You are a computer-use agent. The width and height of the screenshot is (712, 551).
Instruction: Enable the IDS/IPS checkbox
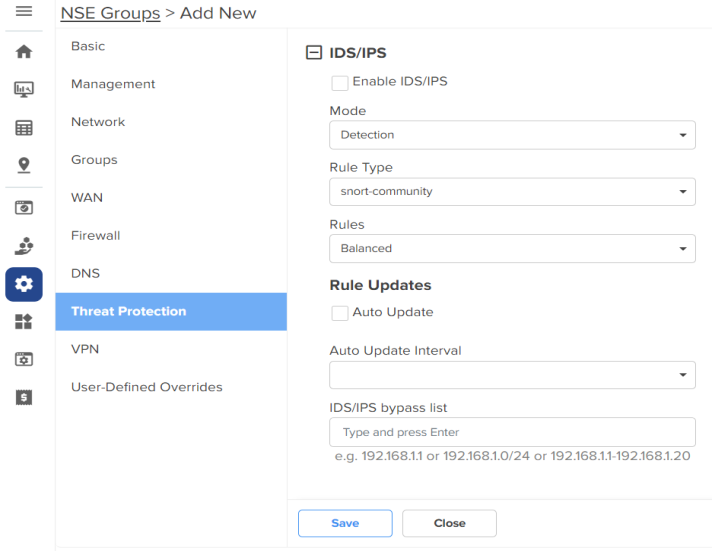[340, 83]
